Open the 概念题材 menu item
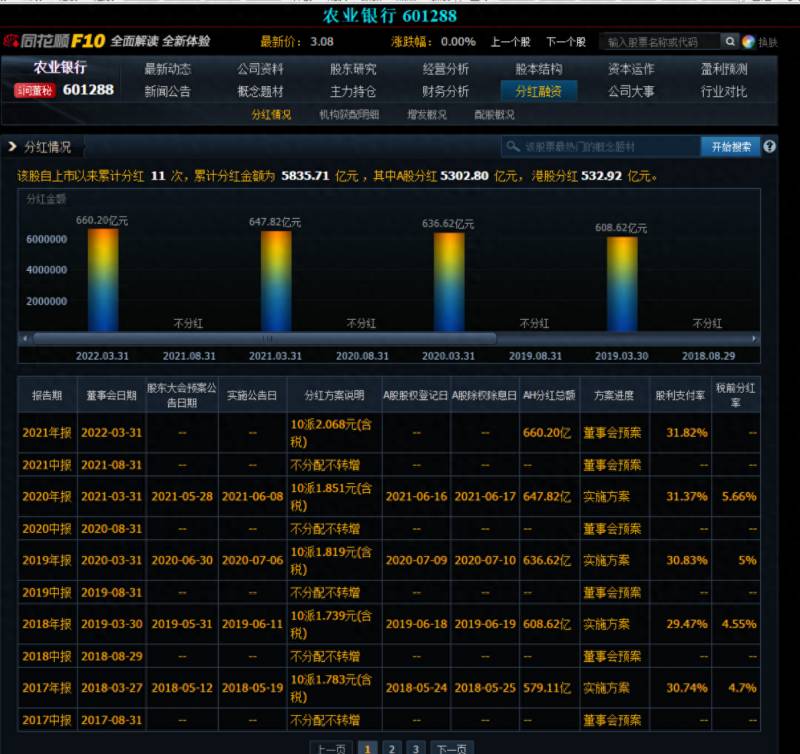 [x=260, y=91]
